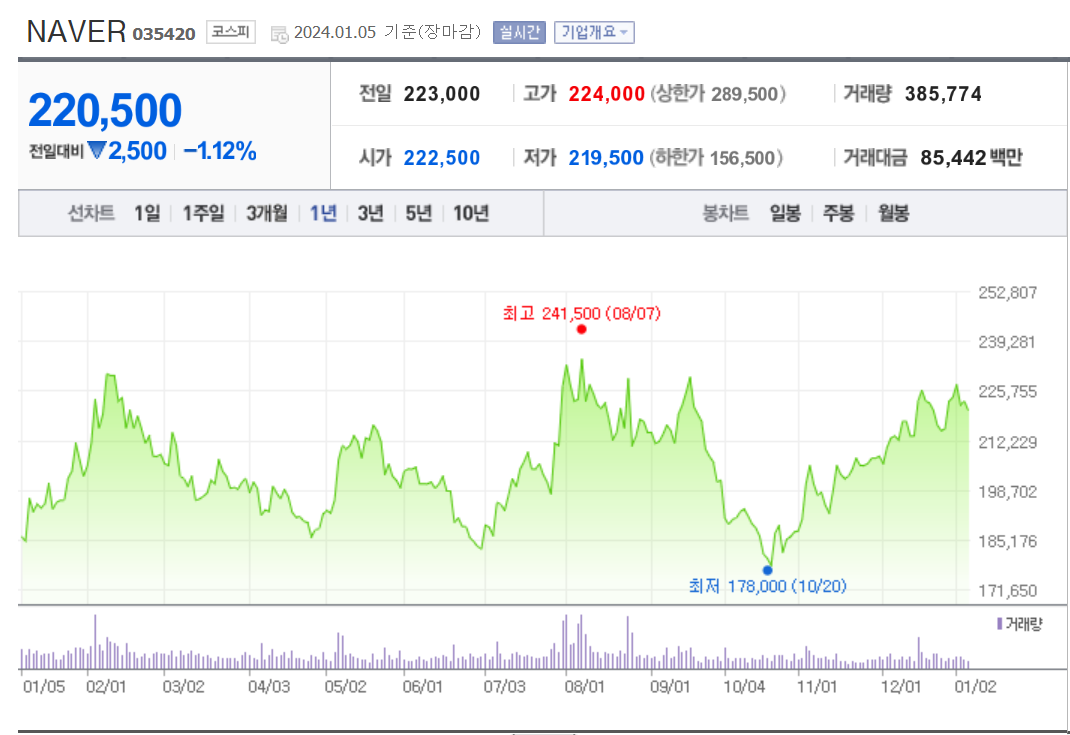
Task: Click the 최고 241,500 (08/07) label
Action: [582, 314]
